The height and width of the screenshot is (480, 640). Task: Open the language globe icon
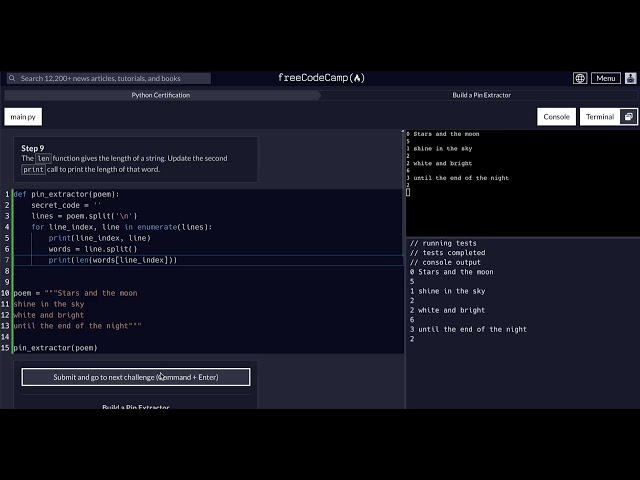point(580,78)
